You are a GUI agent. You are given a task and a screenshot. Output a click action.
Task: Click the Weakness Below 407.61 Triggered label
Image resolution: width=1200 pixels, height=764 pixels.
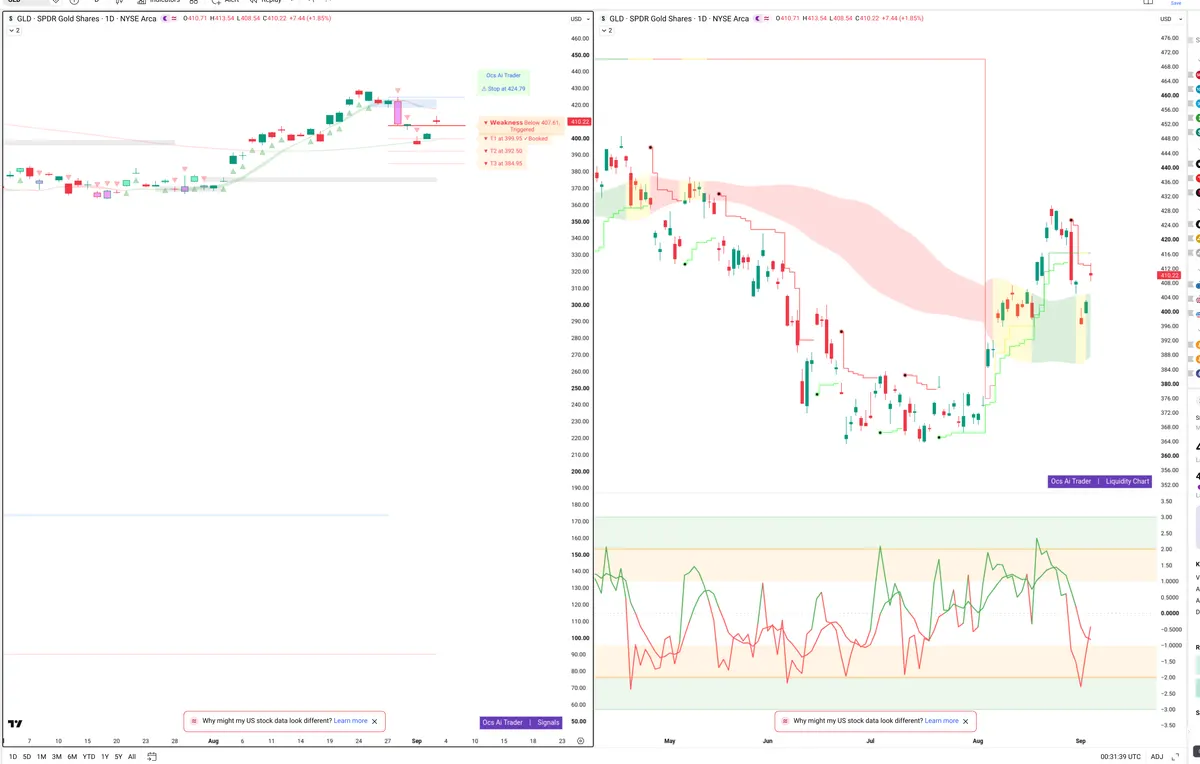click(523, 125)
